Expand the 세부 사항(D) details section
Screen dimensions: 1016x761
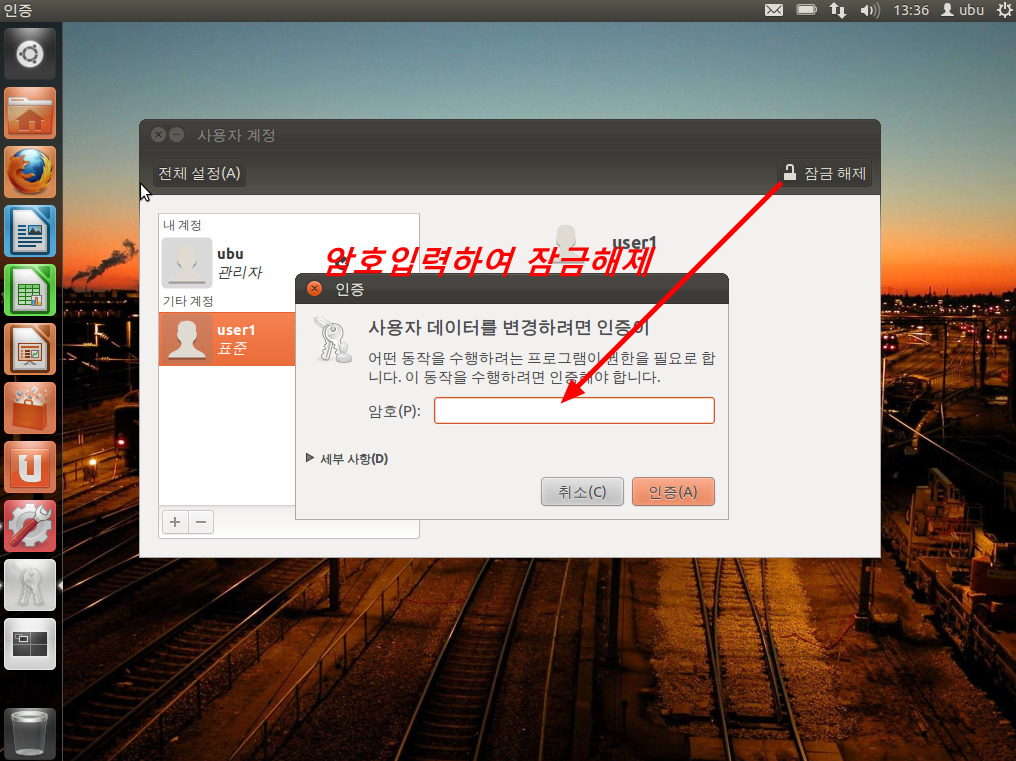point(346,459)
